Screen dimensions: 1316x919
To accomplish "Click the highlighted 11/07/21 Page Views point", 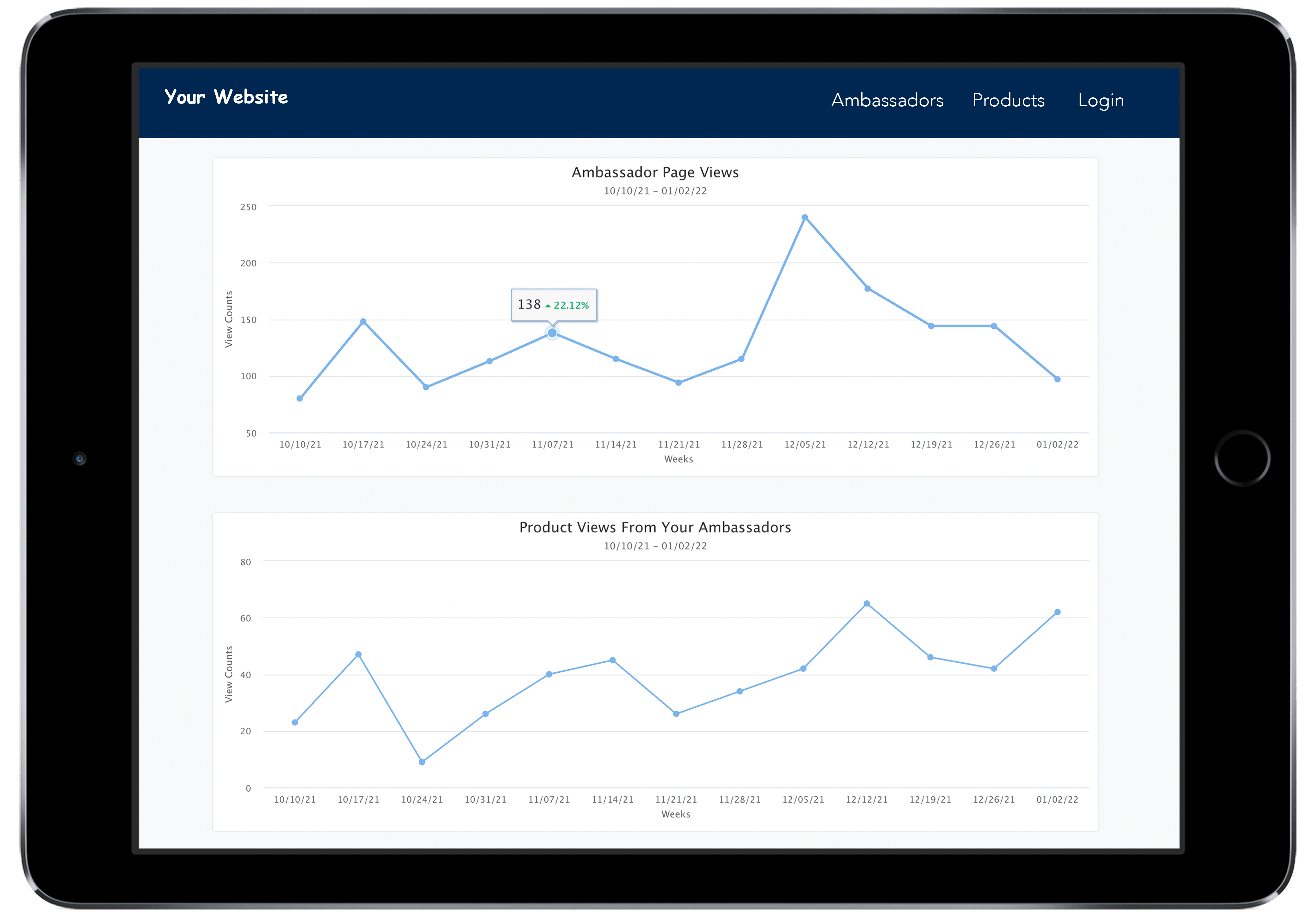I will coord(552,332).
